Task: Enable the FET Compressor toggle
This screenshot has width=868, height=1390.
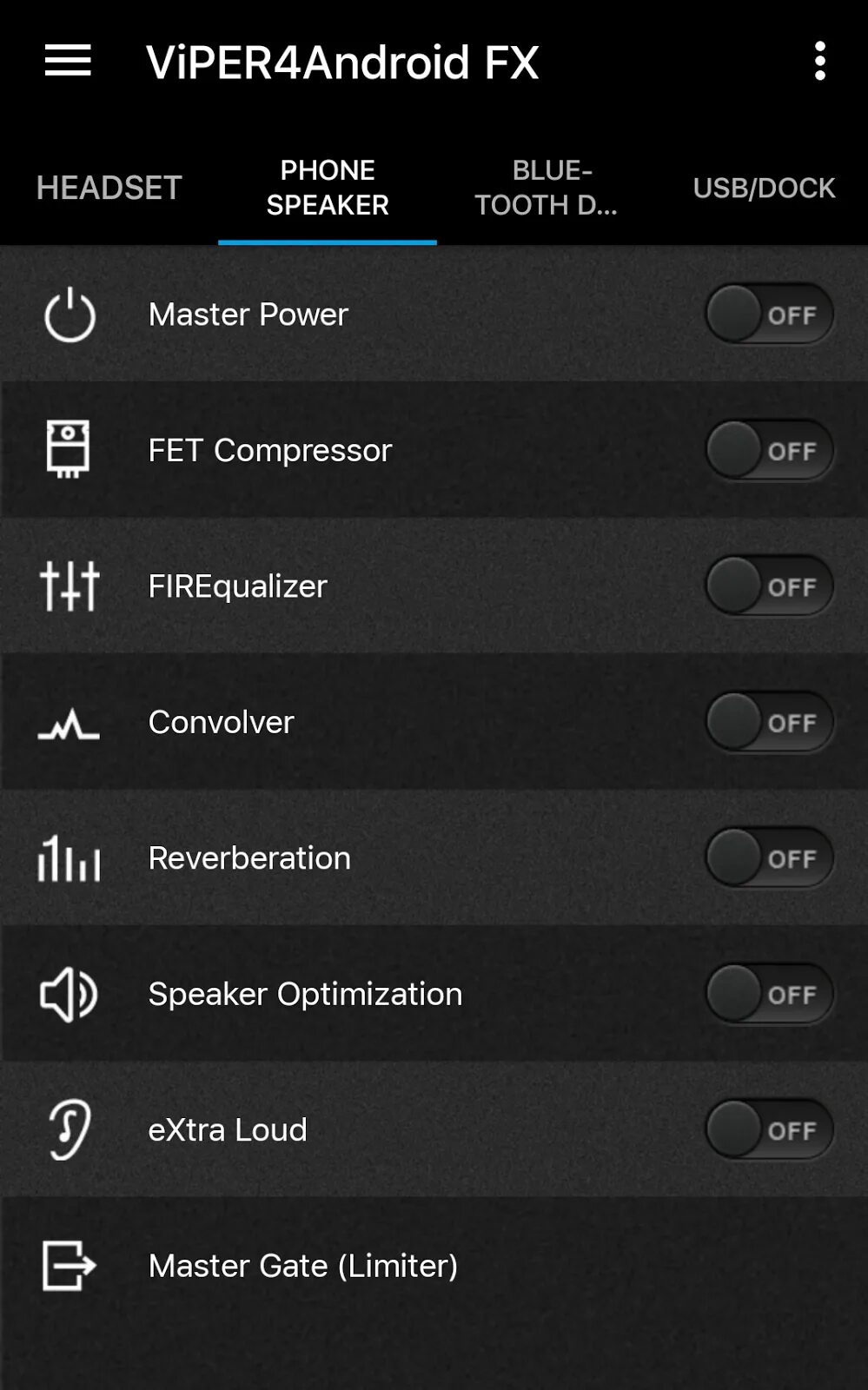Action: [769, 450]
